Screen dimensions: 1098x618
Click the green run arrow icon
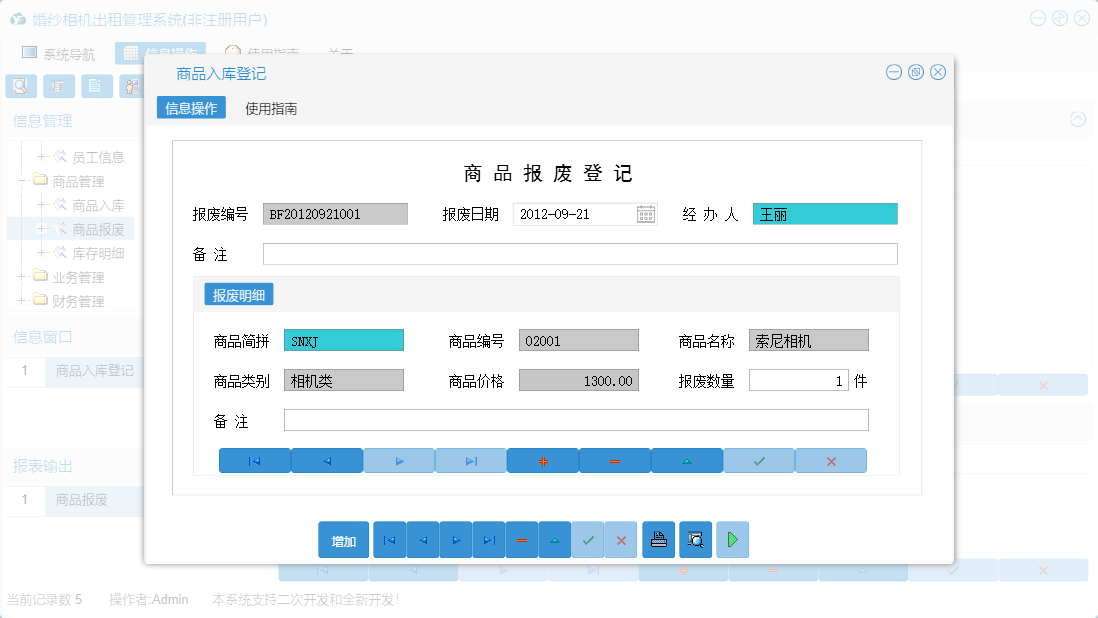732,539
